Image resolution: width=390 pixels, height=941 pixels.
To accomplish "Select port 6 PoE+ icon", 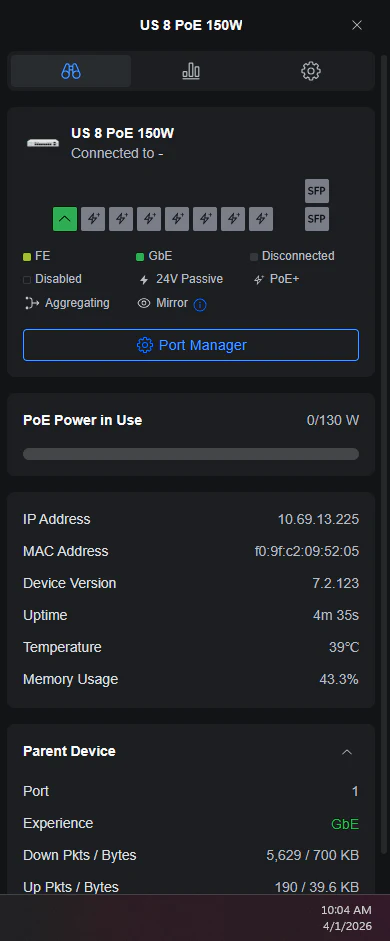I will pyautogui.click(x=205, y=219).
